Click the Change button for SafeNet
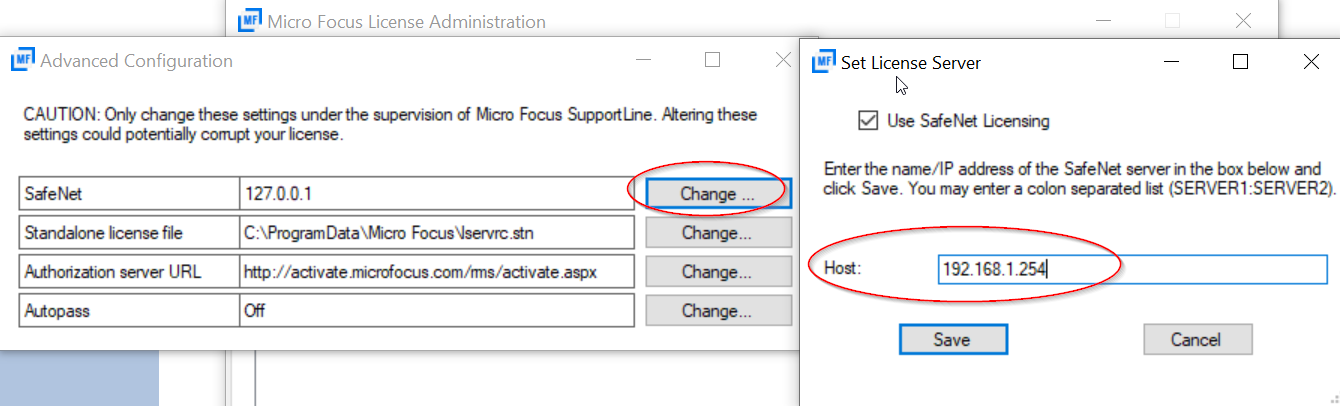The image size is (1340, 406). click(717, 194)
